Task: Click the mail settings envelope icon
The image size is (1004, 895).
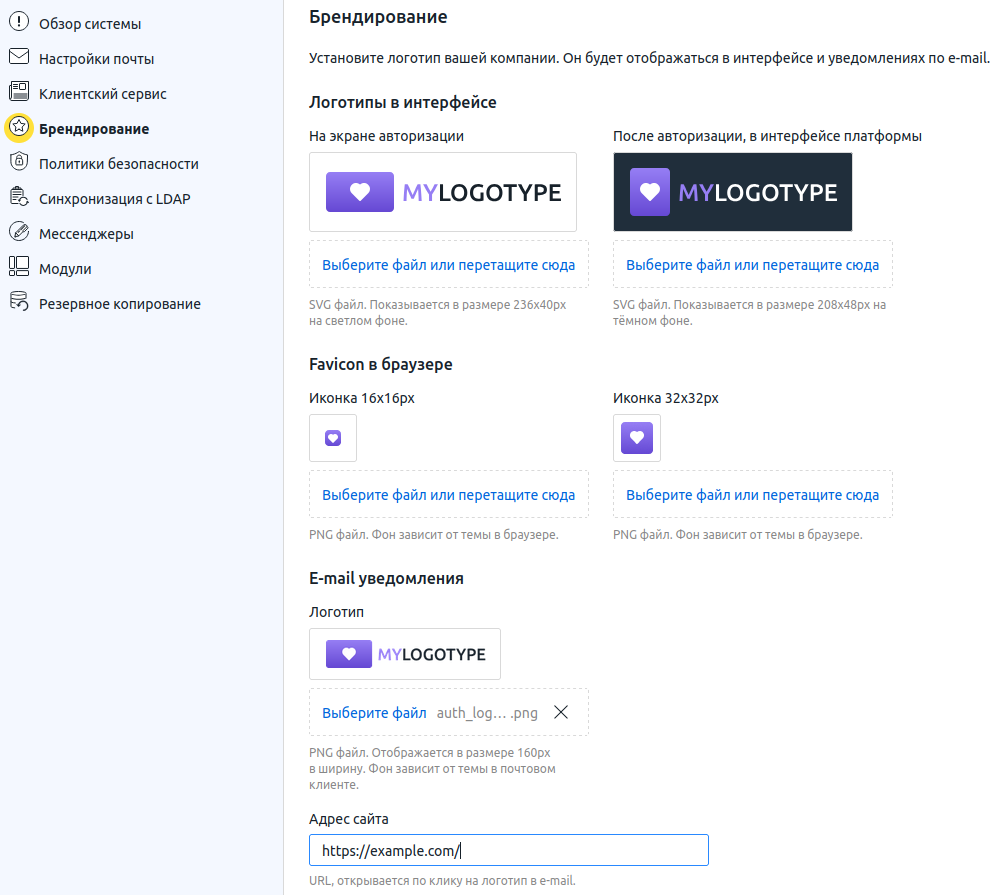Action: pyautogui.click(x=19, y=57)
